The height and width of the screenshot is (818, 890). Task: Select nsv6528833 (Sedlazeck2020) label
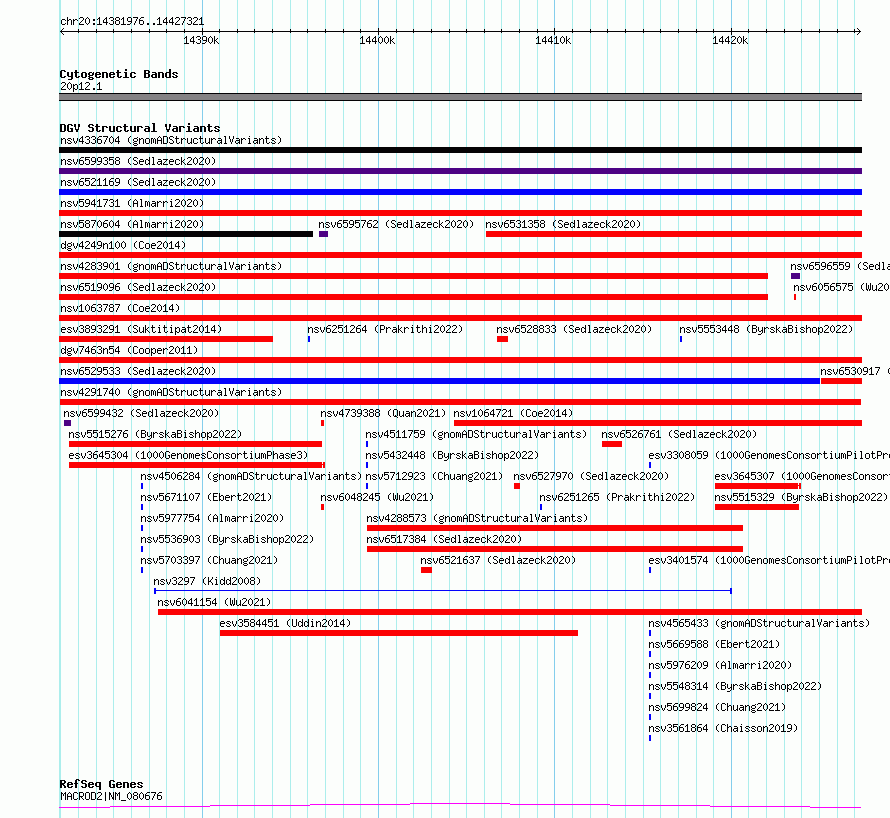574,329
